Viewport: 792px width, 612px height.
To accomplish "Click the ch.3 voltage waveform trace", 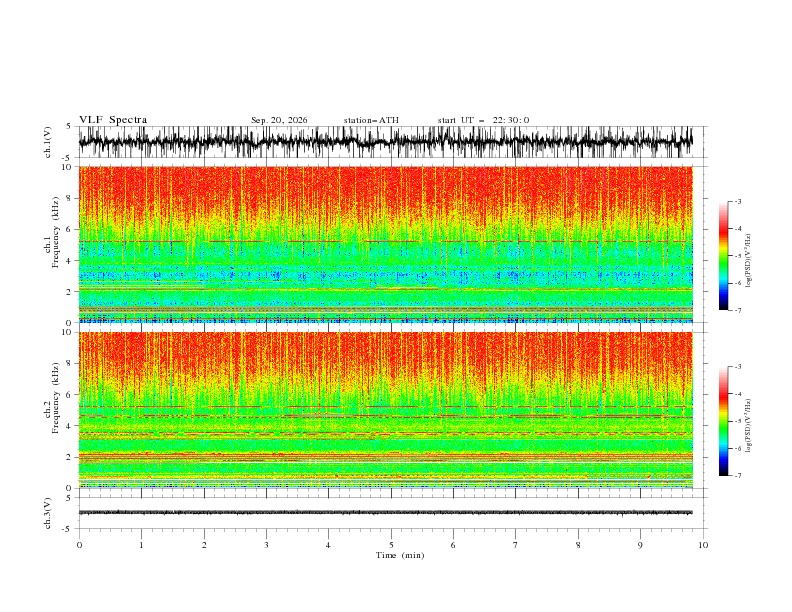I will pyautogui.click(x=385, y=513).
